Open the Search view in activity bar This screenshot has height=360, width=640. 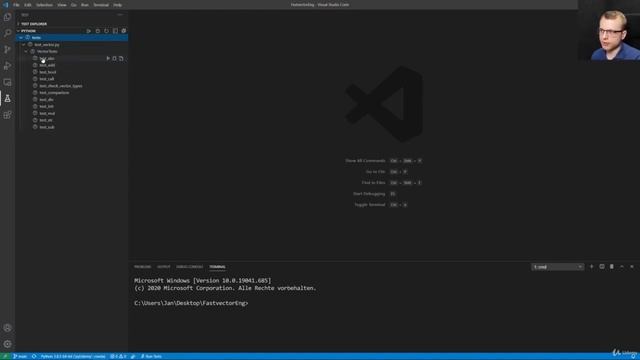click(x=7, y=33)
